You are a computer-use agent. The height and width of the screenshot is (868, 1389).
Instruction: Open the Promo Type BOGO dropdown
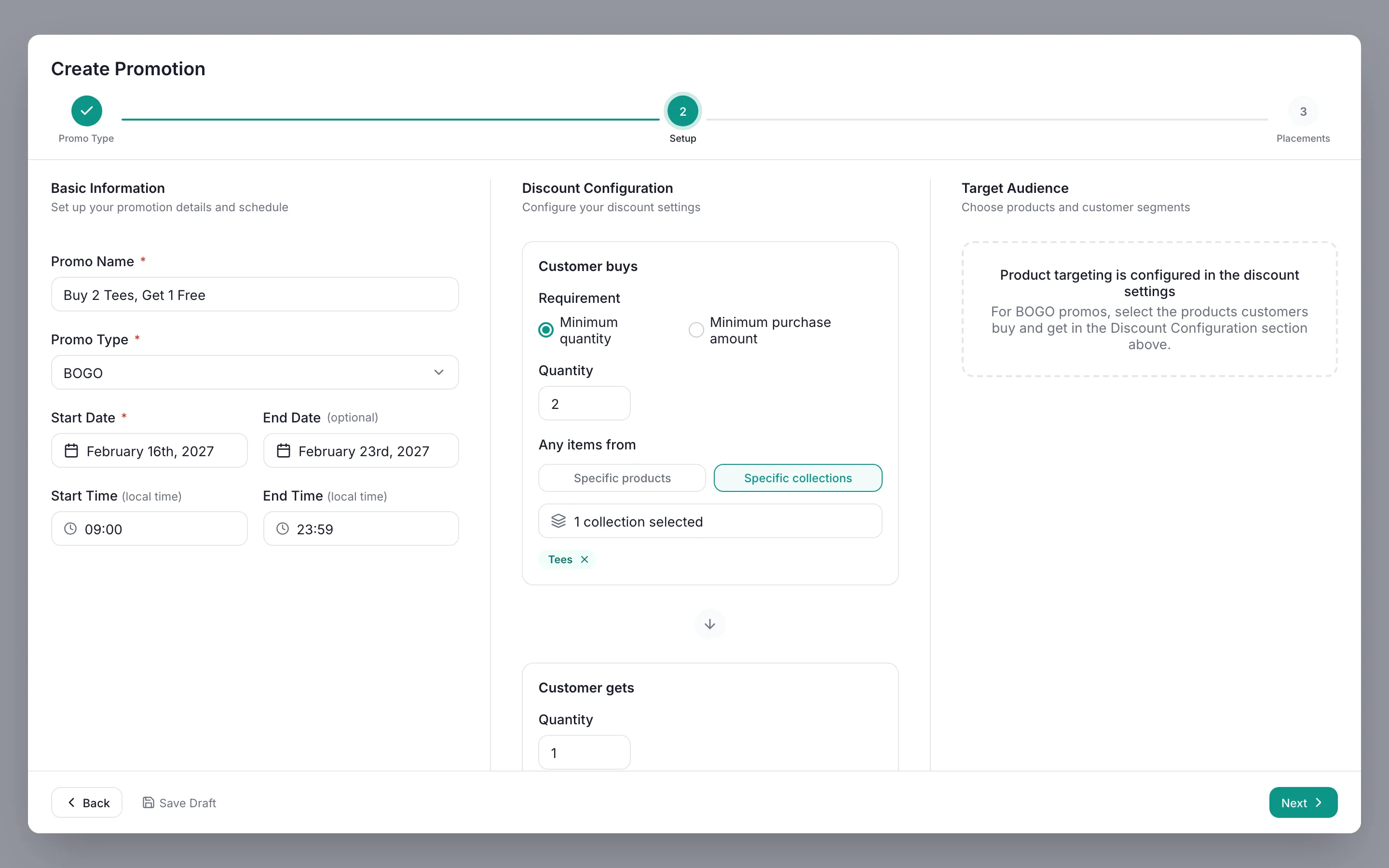[255, 373]
